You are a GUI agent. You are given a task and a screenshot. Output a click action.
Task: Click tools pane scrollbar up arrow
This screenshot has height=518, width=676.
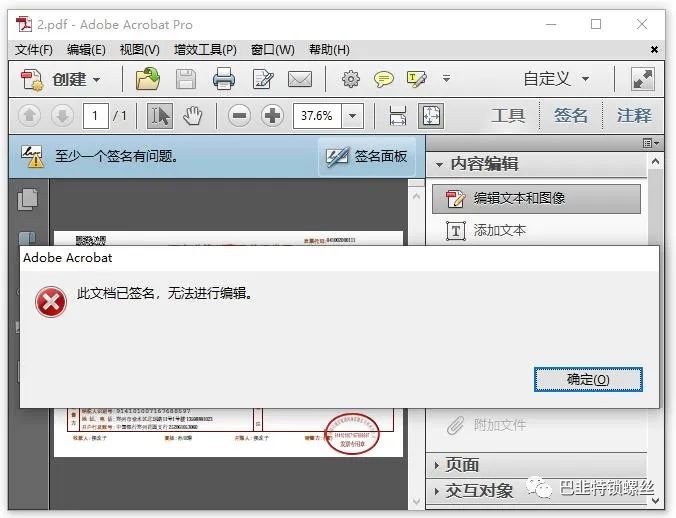point(656,162)
